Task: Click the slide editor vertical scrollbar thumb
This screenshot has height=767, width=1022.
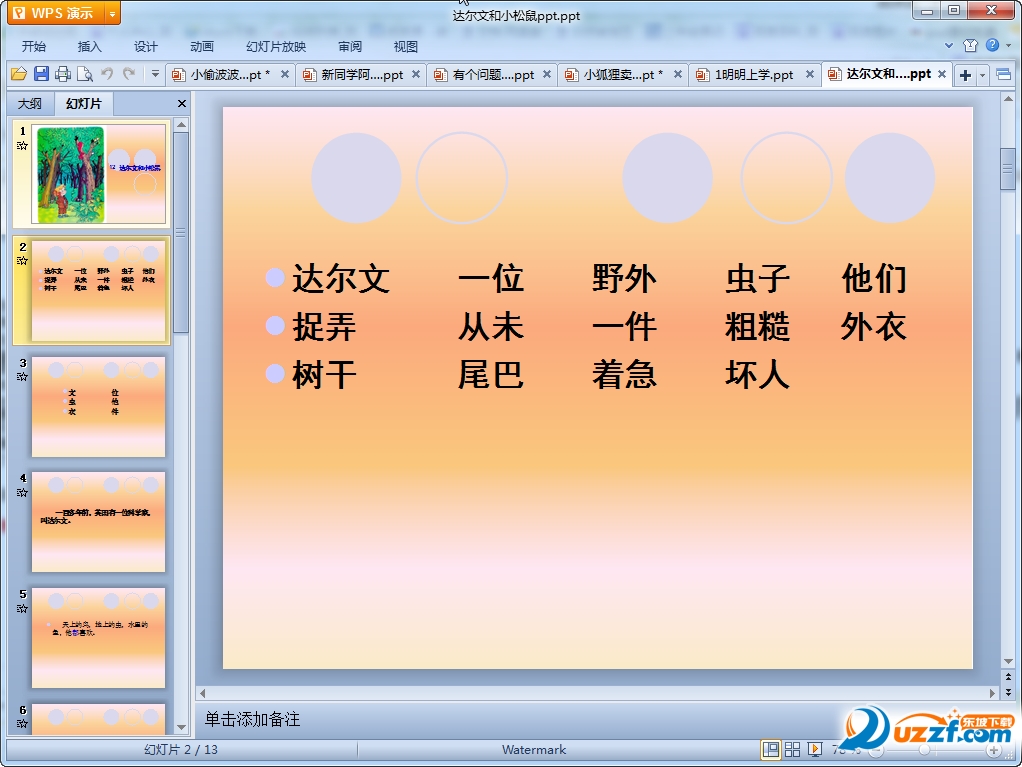Action: 1008,168
